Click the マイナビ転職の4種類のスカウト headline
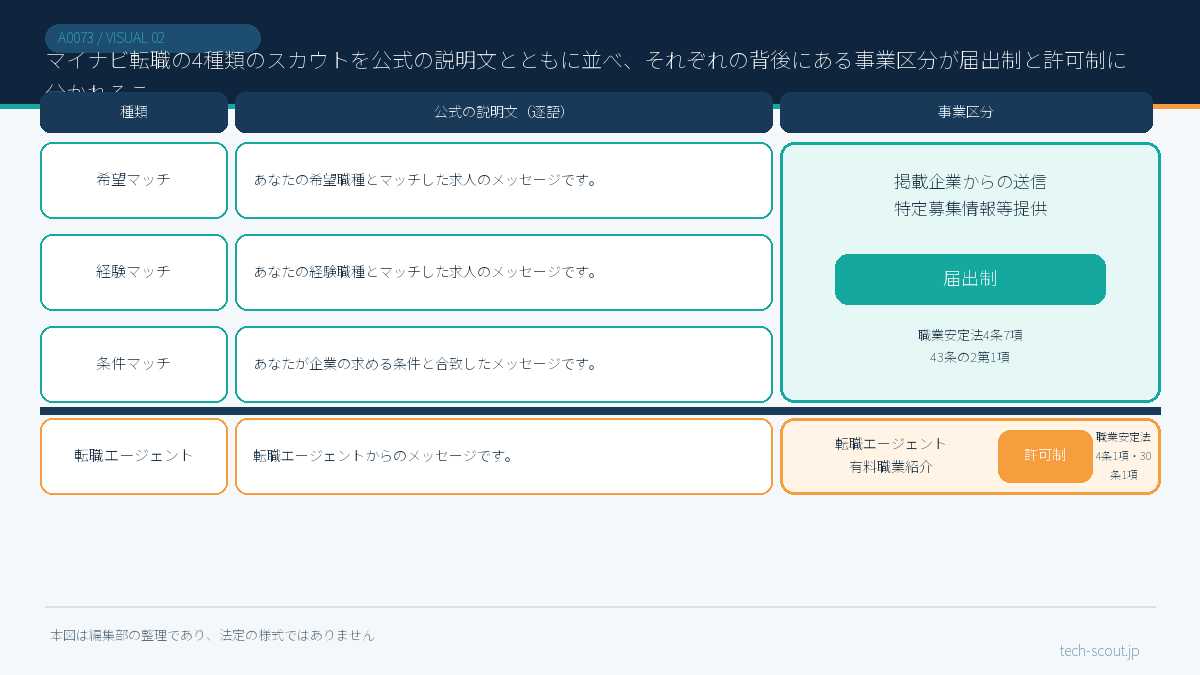This screenshot has width=1200, height=675. click(586, 73)
